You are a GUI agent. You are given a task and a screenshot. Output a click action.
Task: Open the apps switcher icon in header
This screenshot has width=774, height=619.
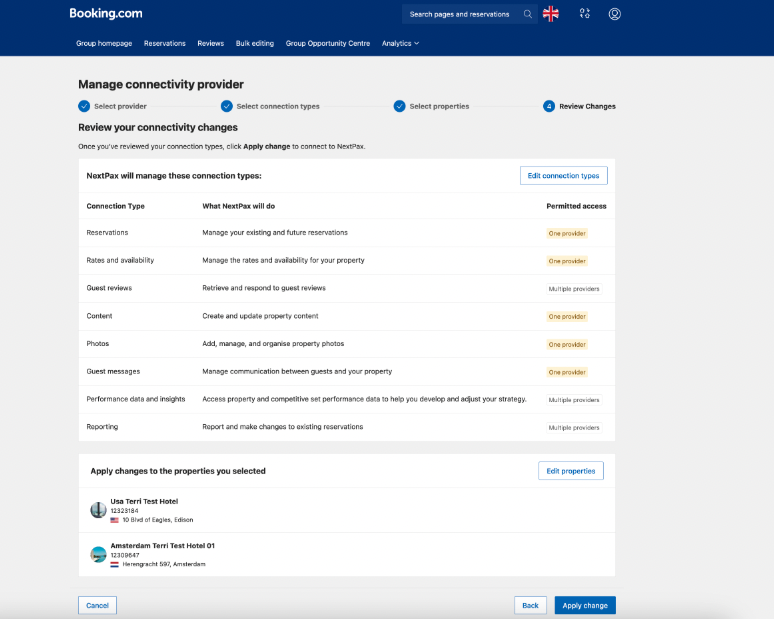585,14
